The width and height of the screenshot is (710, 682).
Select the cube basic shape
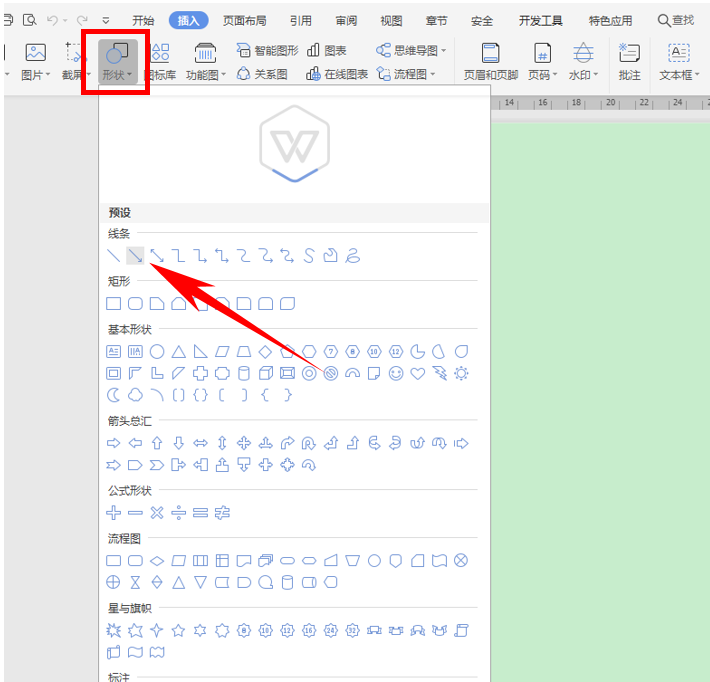(265, 373)
